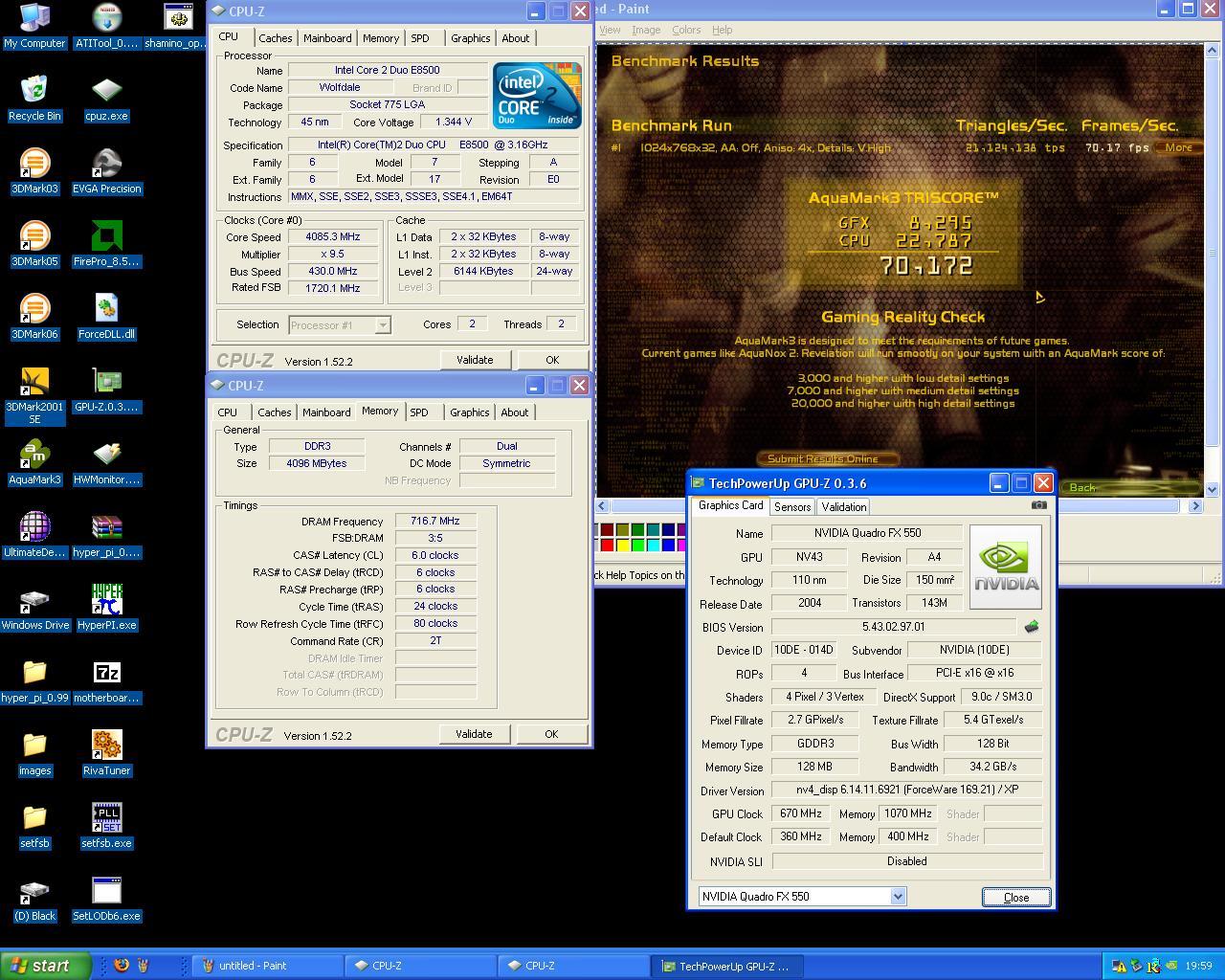Select the ForceDLL.dll file icon
This screenshot has width=1225, height=980.
[x=107, y=317]
